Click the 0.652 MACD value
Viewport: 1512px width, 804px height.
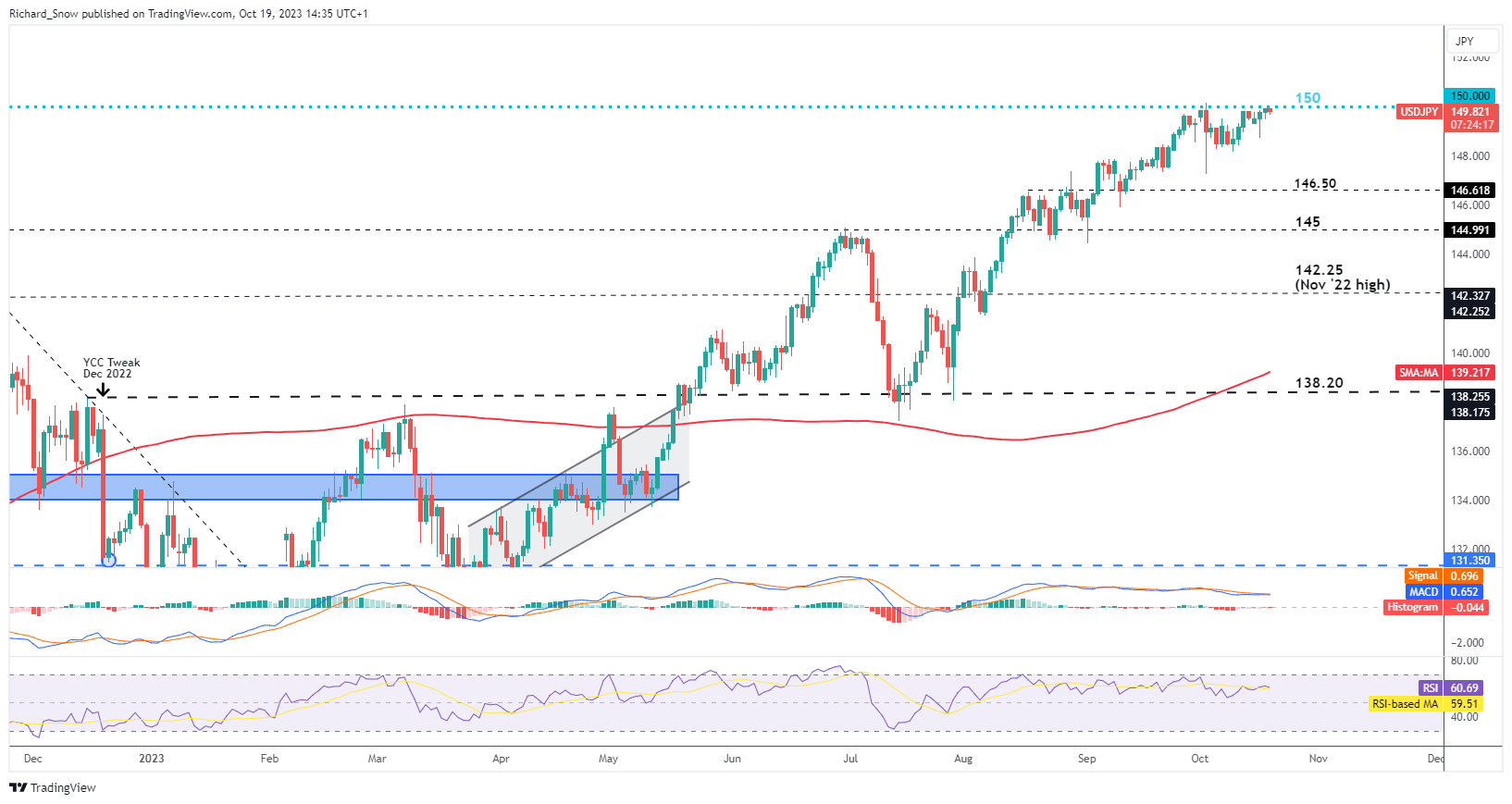coord(1464,592)
